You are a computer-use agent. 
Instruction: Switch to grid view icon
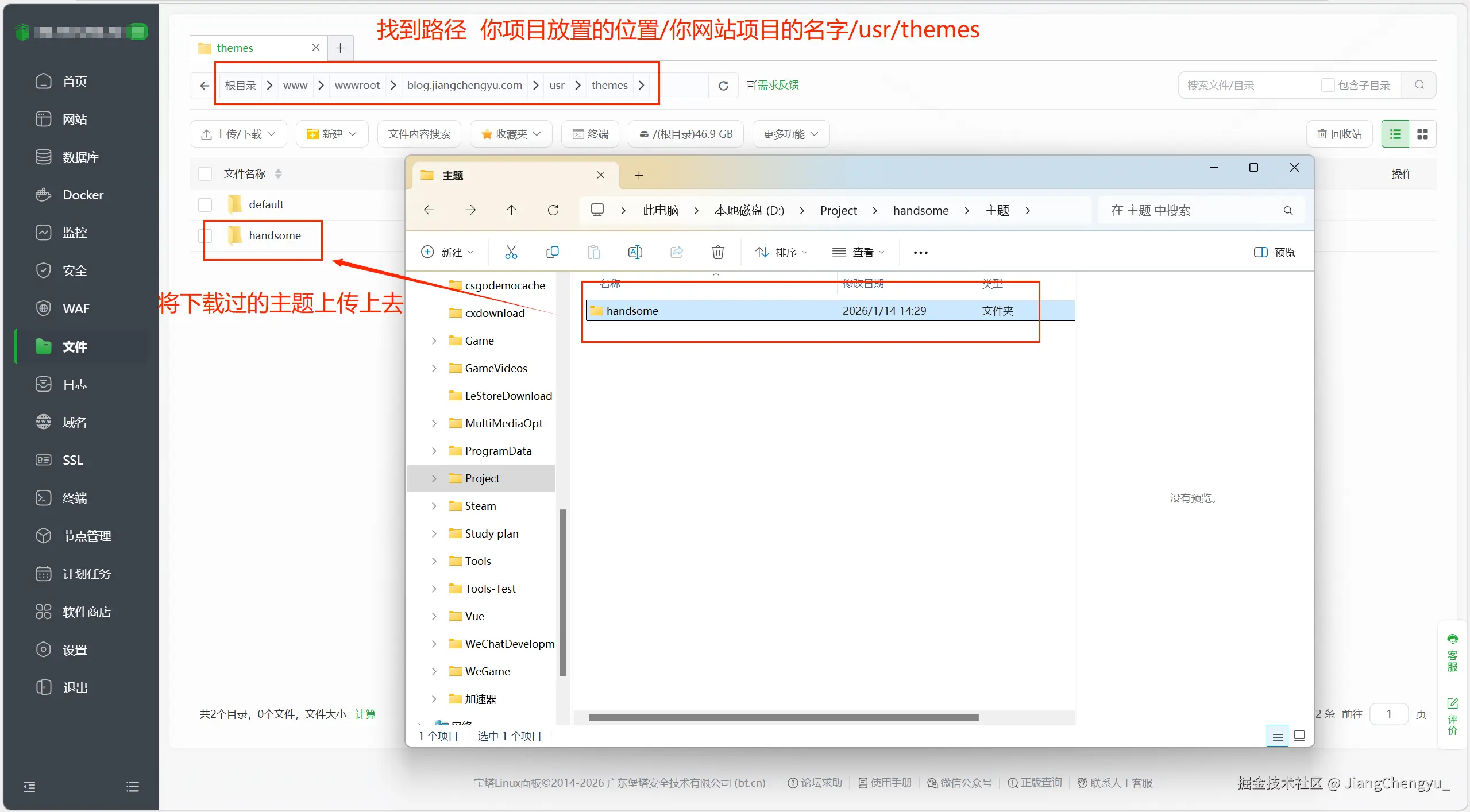pos(1422,134)
